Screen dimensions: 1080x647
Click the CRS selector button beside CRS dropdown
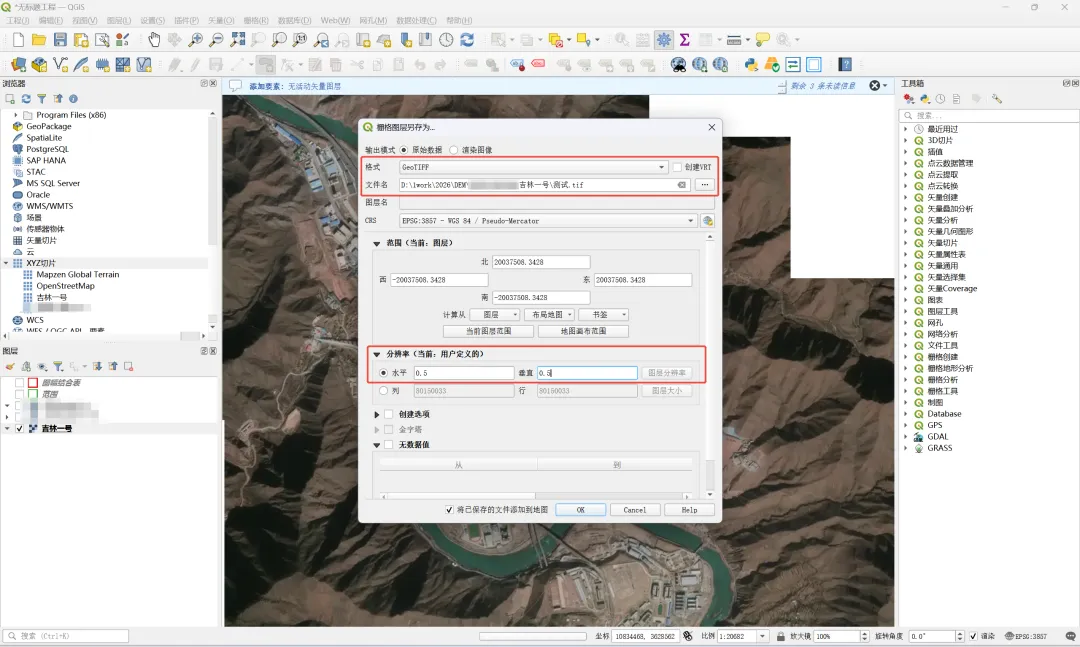click(707, 220)
